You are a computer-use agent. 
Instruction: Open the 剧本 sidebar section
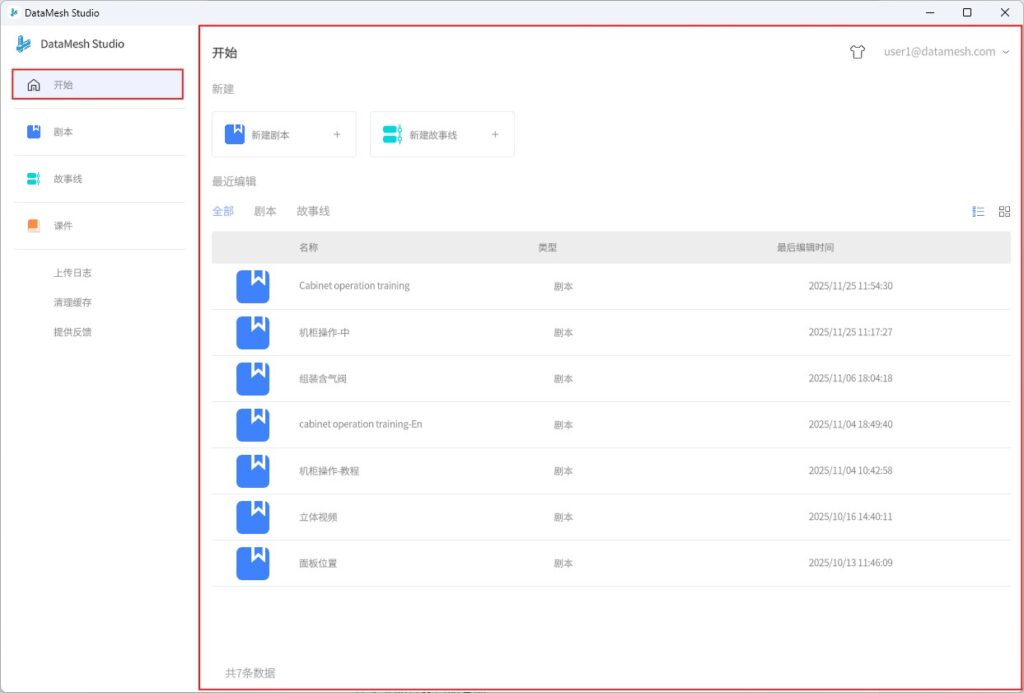click(63, 132)
